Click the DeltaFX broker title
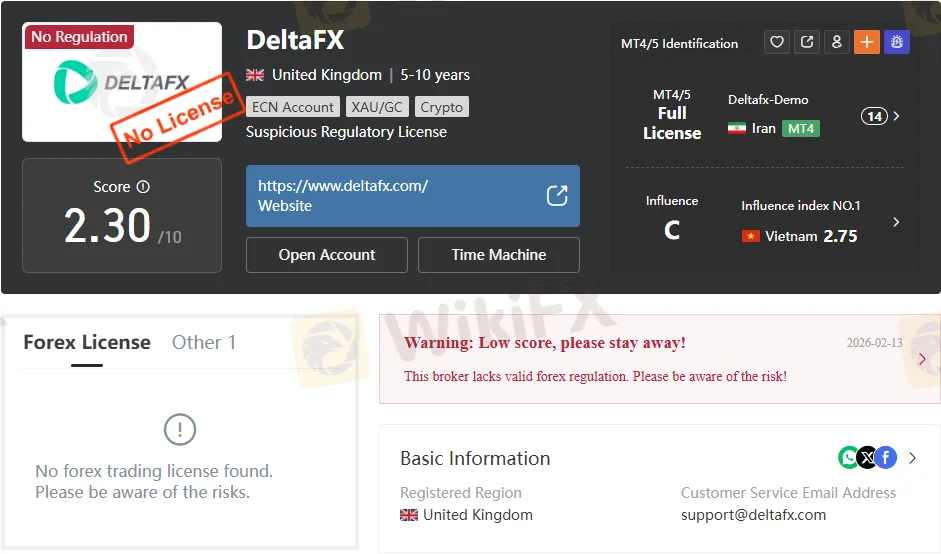The image size is (941, 554). (295, 40)
